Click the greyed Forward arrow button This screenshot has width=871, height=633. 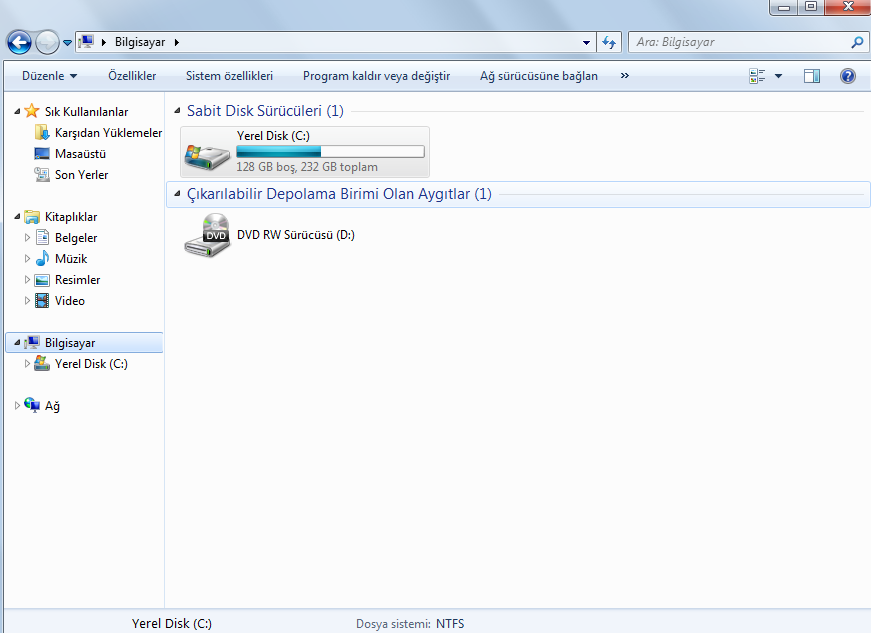click(47, 42)
